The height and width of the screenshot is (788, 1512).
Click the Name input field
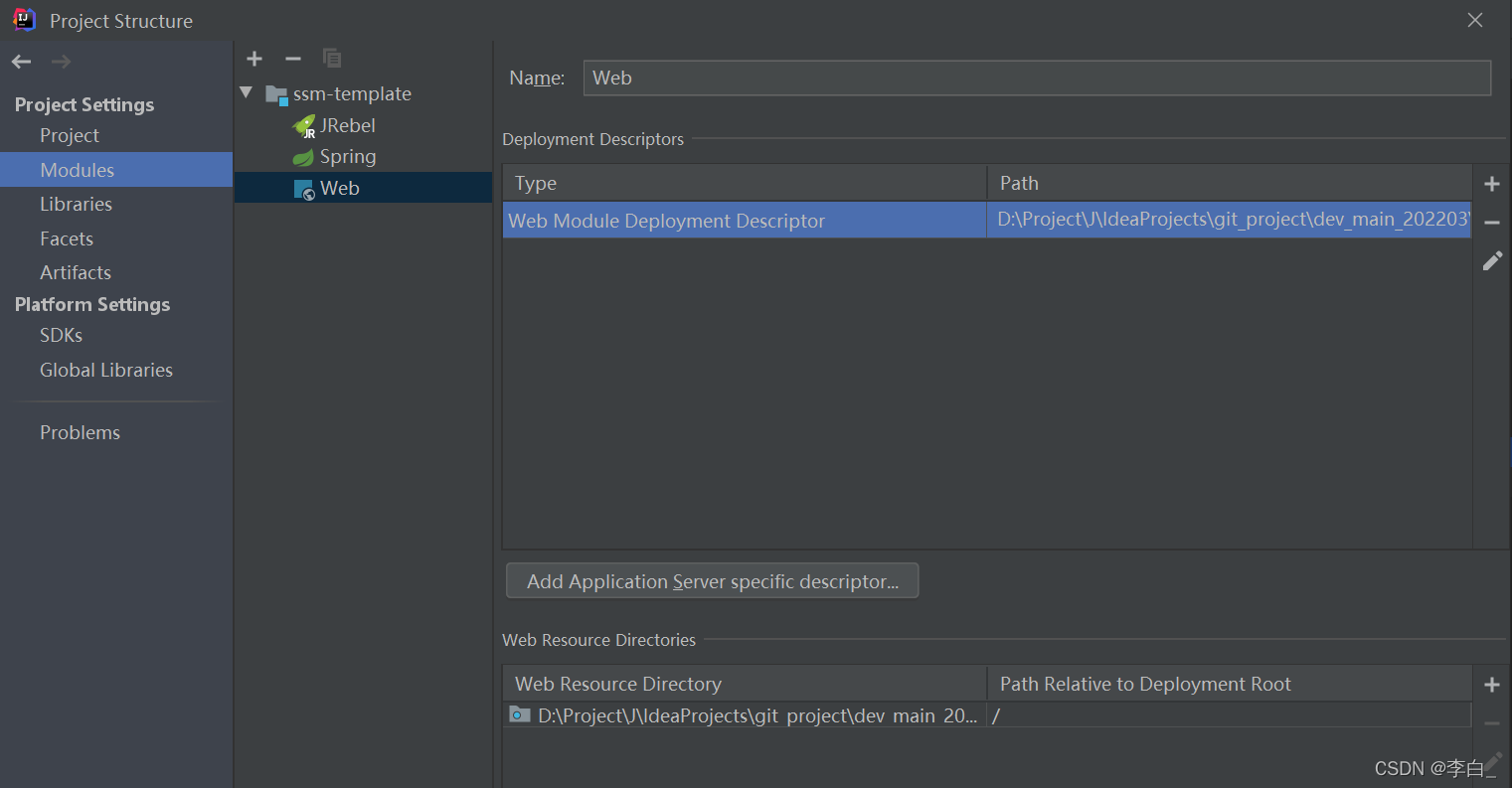[1037, 78]
